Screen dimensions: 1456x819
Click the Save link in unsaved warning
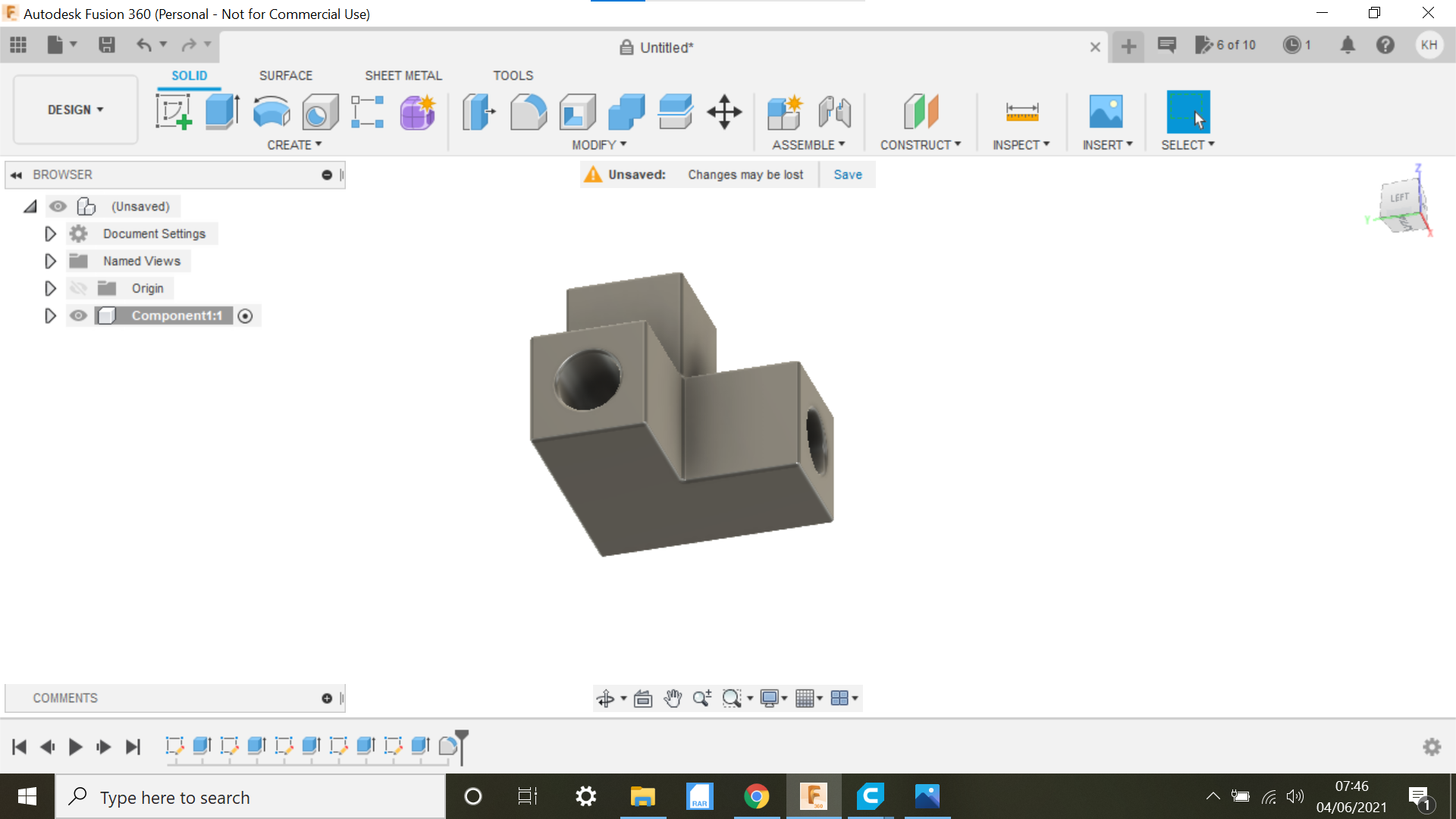point(848,174)
